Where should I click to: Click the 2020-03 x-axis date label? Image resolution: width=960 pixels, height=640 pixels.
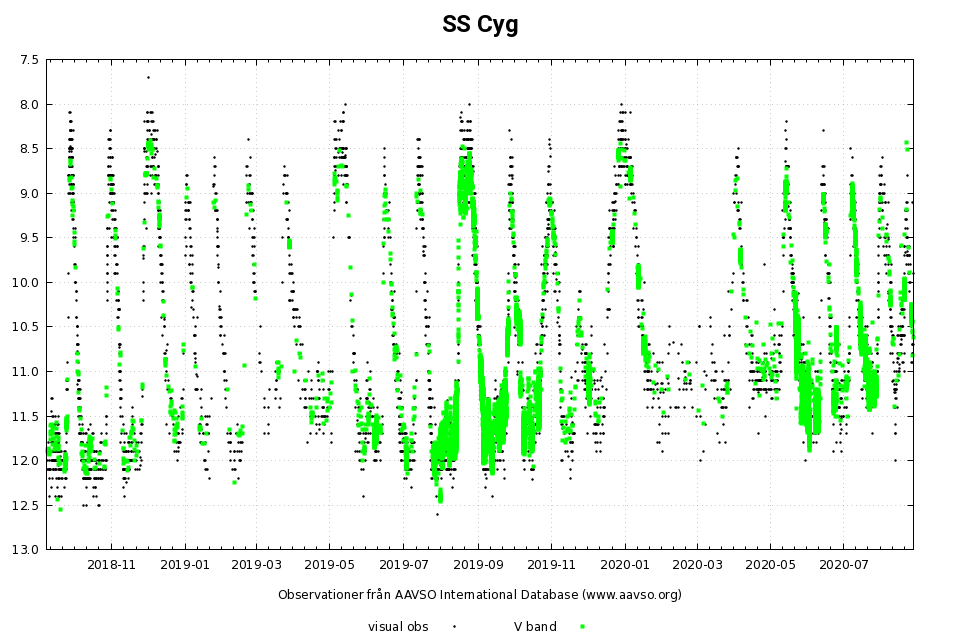697,564
